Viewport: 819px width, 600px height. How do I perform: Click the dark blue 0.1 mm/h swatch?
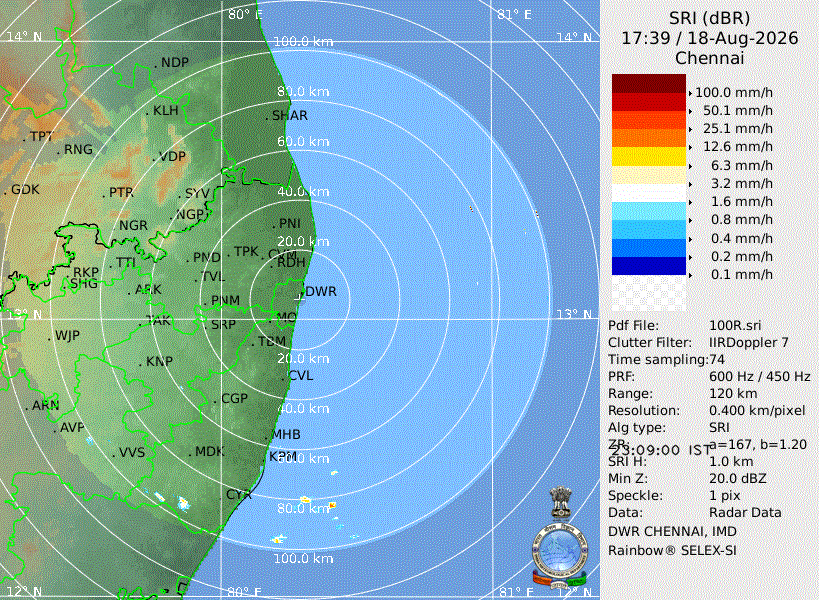[649, 266]
